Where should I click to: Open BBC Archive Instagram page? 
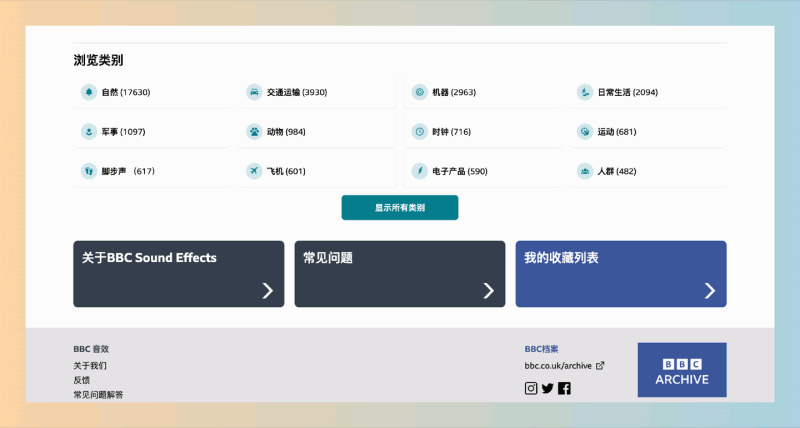(x=531, y=388)
